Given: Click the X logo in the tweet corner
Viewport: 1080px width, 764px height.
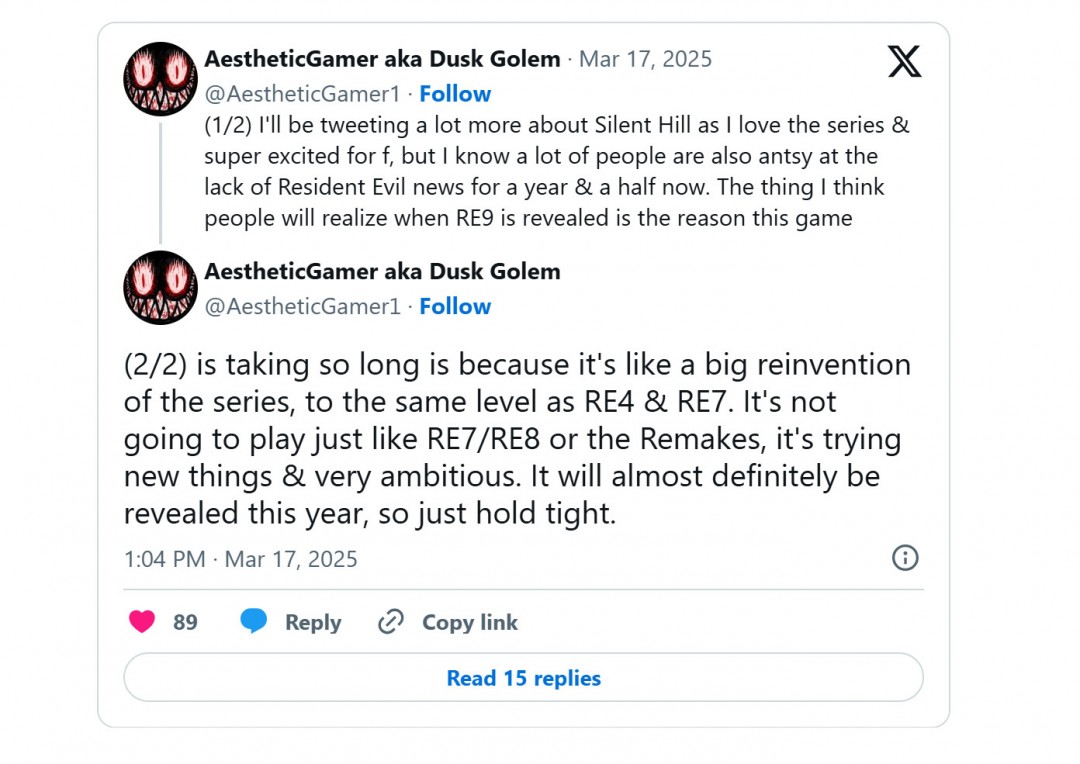Looking at the screenshot, I should click(x=904, y=62).
